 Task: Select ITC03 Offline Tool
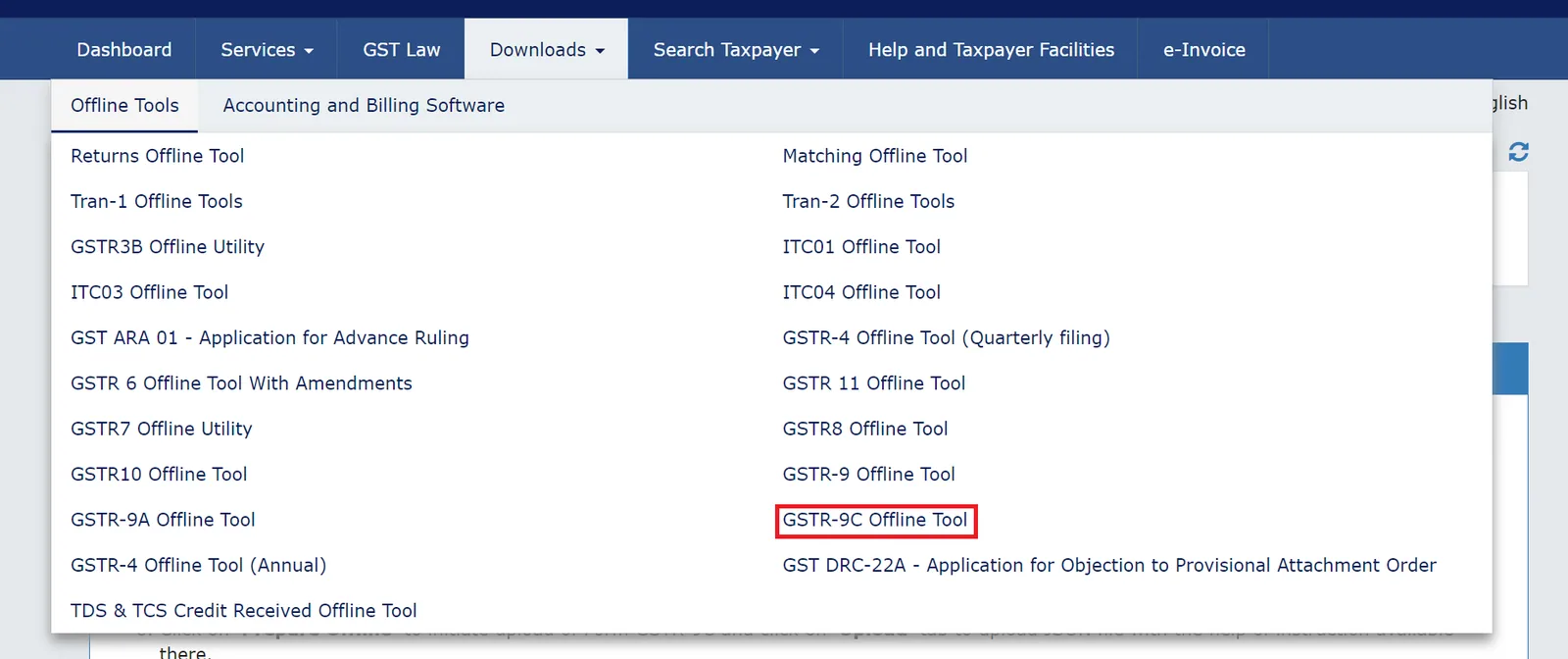pos(150,292)
